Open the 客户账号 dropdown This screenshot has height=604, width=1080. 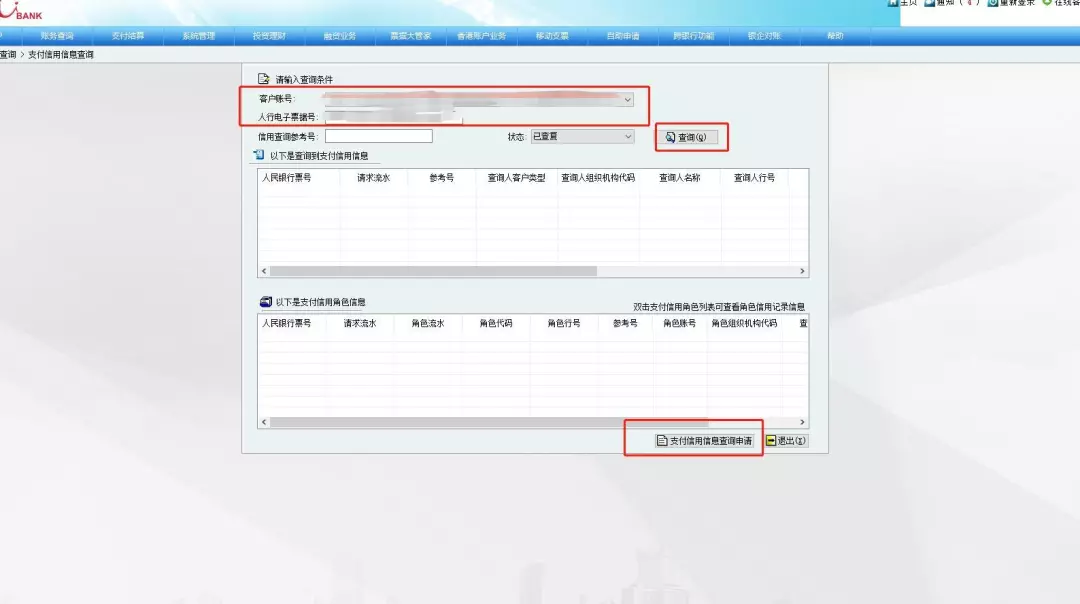[628, 100]
